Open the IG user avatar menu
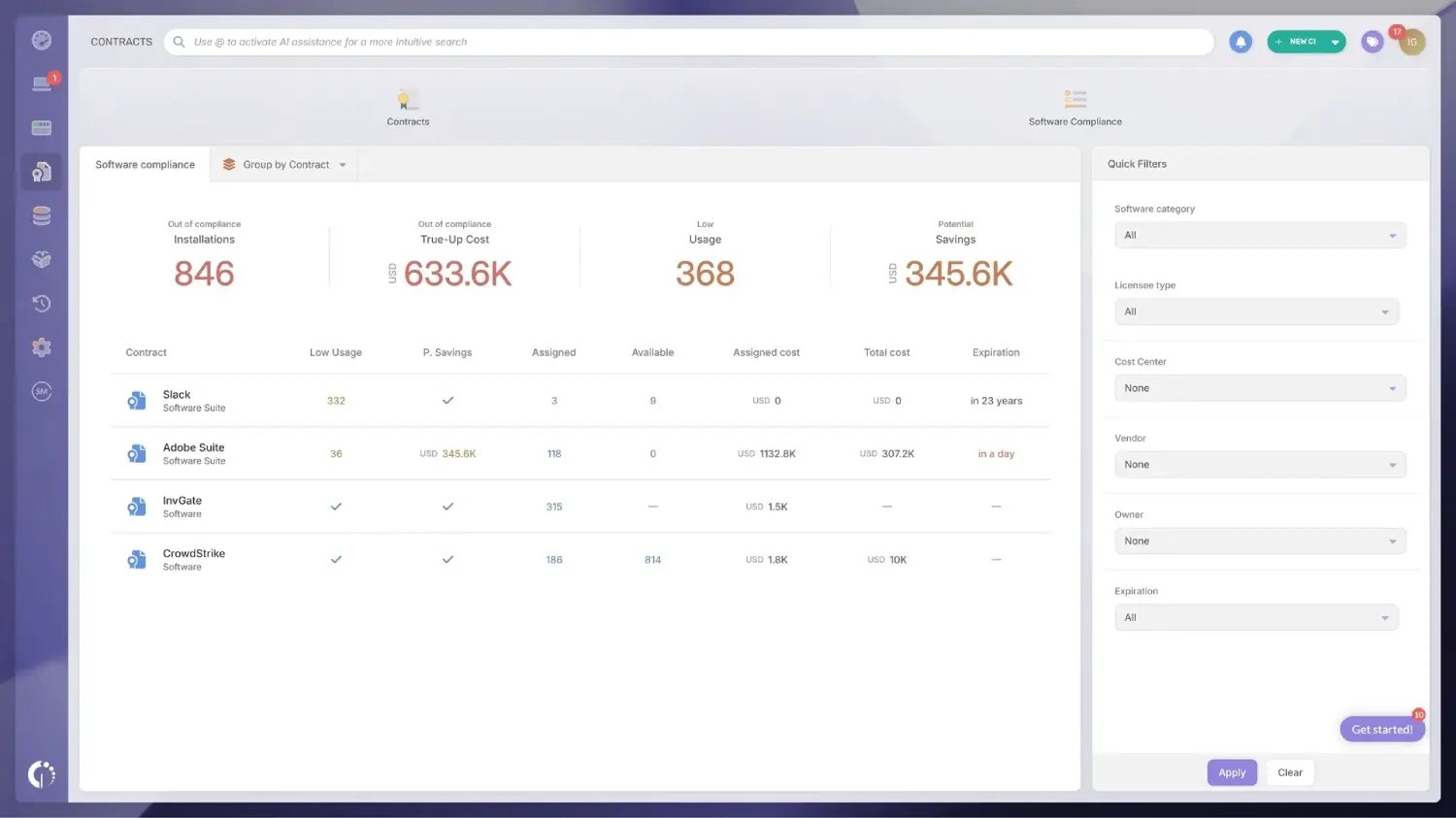 (x=1412, y=42)
